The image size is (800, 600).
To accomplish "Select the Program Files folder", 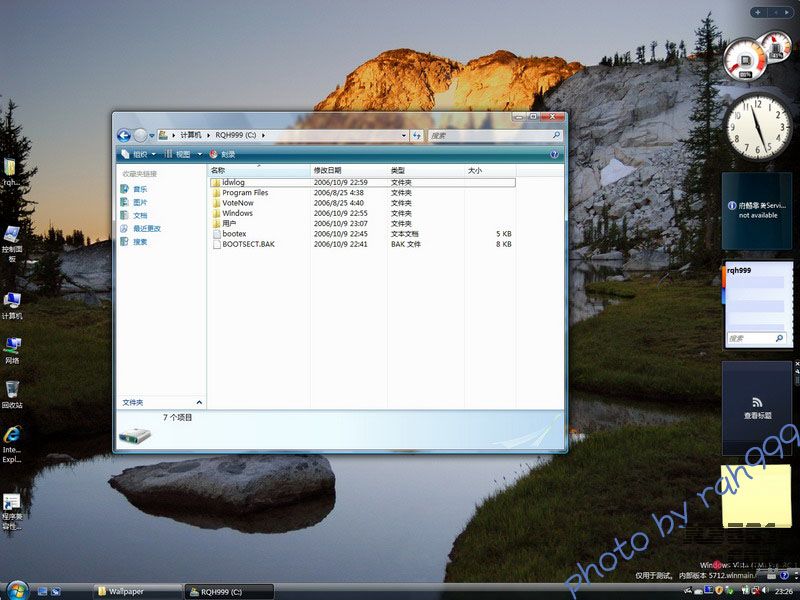I will point(362,192).
